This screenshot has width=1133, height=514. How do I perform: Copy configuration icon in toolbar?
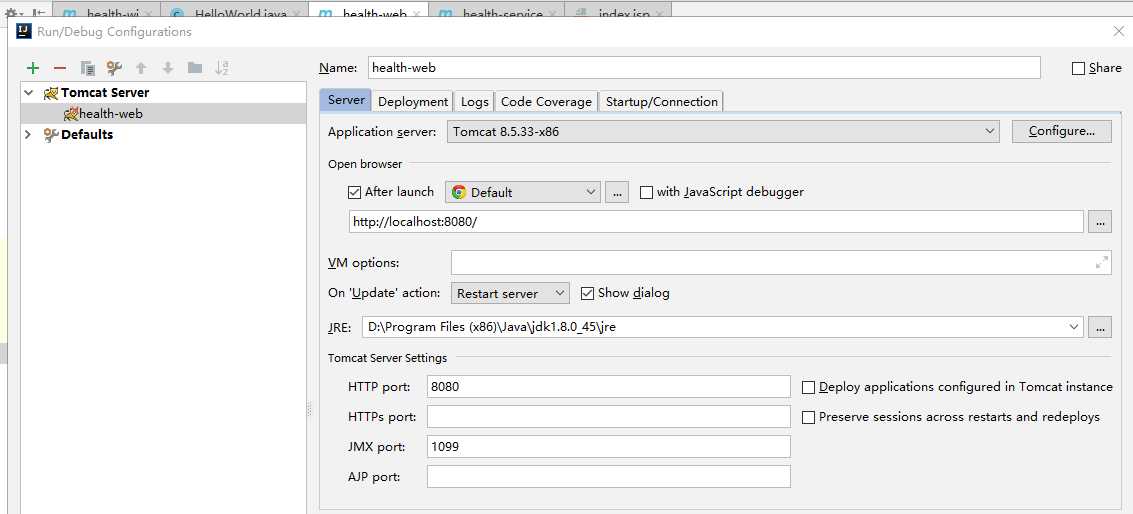[87, 68]
